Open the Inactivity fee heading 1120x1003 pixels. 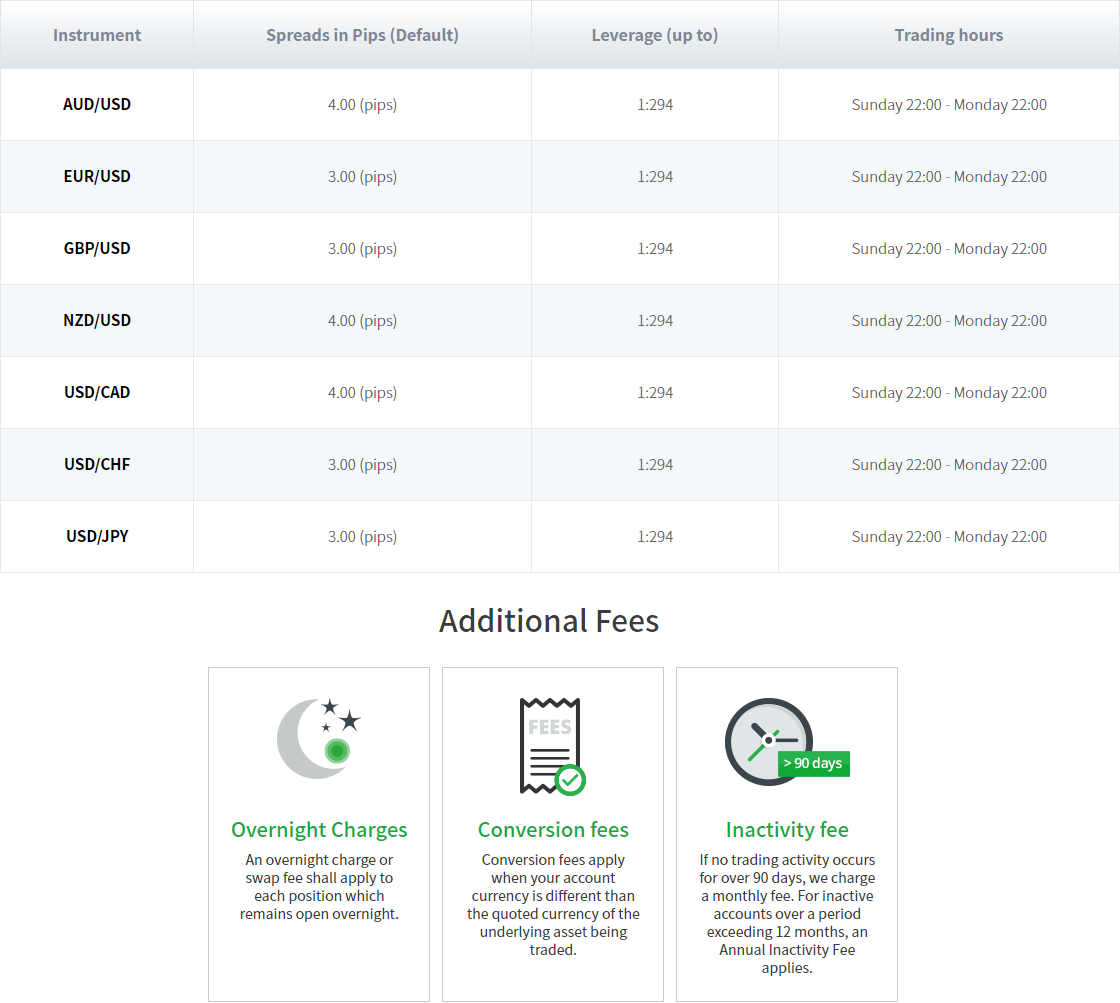(787, 830)
